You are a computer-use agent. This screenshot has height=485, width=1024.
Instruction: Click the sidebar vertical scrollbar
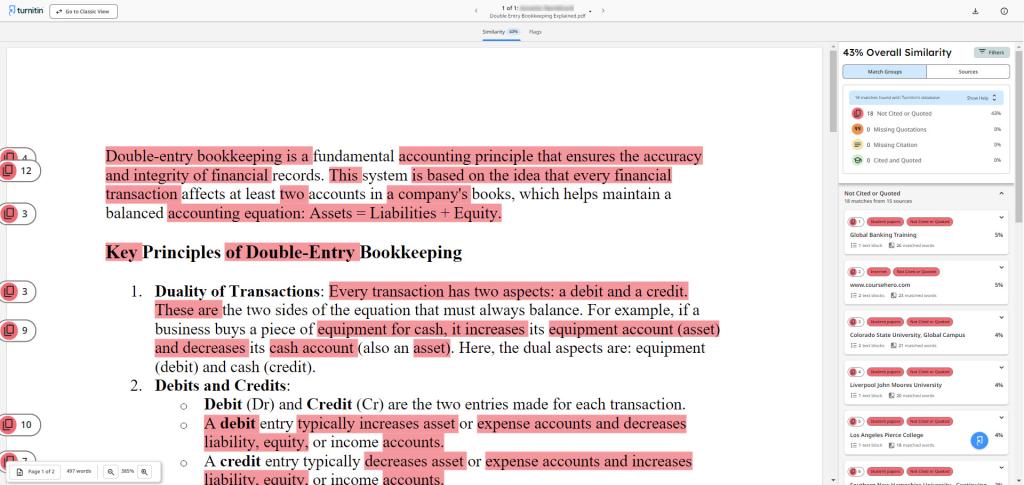coord(1019,137)
